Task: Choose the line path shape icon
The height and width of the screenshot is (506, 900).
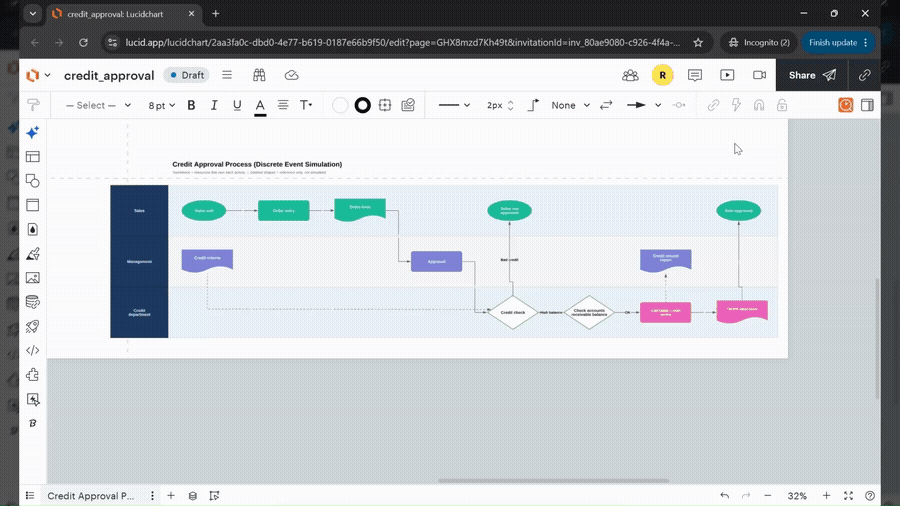Action: (x=533, y=105)
